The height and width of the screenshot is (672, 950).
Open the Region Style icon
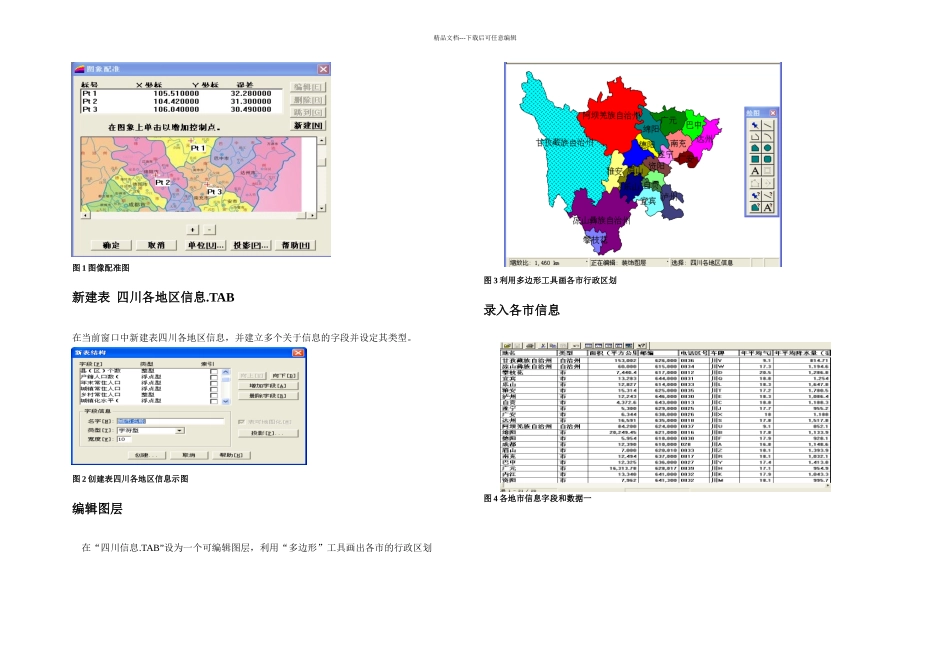755,207
